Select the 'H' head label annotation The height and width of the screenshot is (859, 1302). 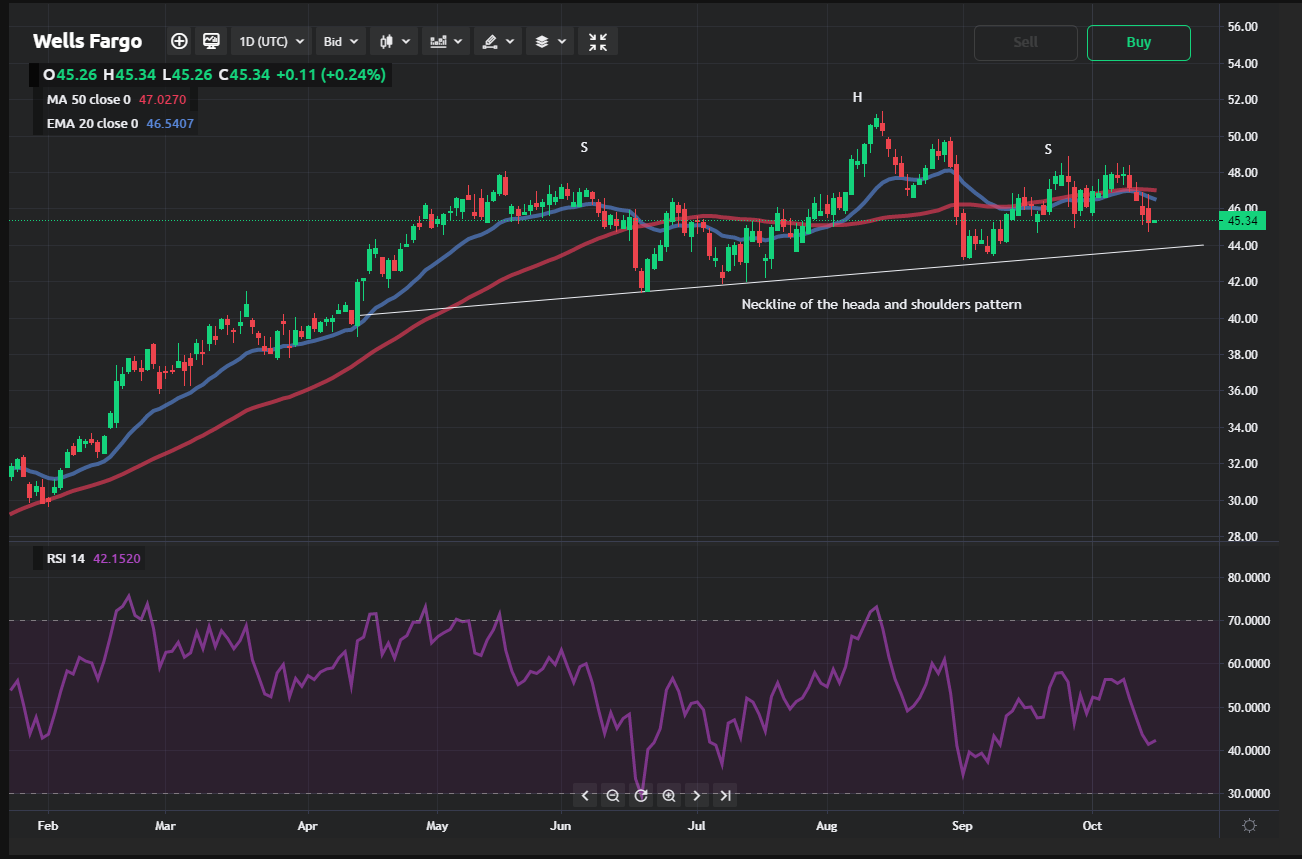click(857, 97)
